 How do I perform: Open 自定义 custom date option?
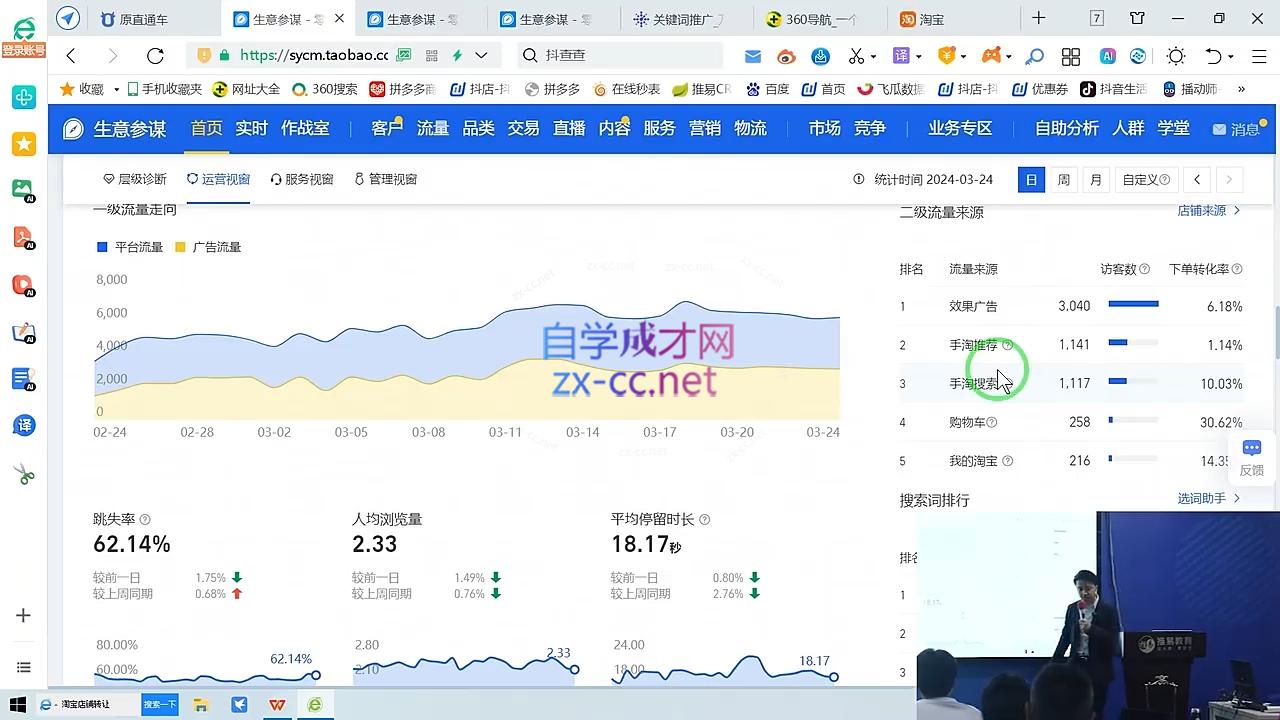1145,180
